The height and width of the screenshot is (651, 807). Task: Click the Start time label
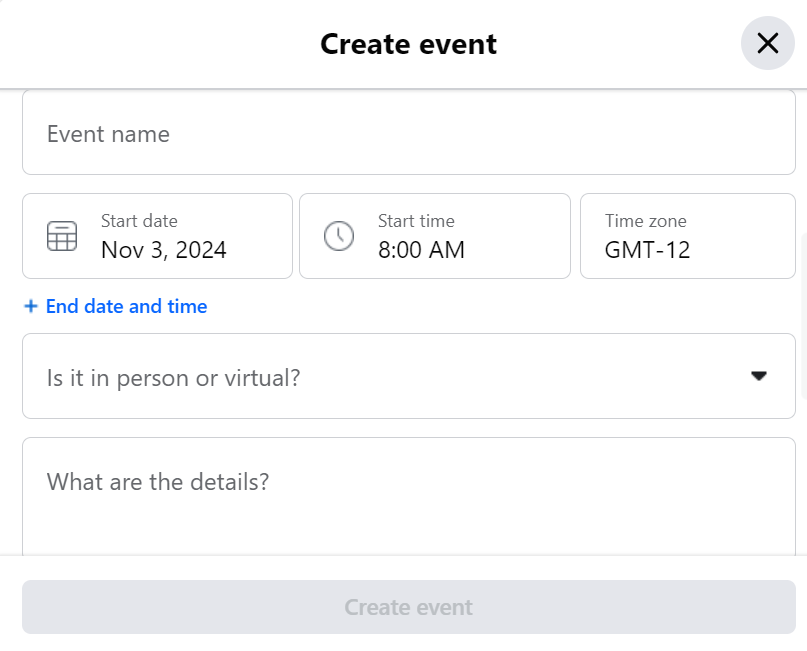tap(416, 221)
